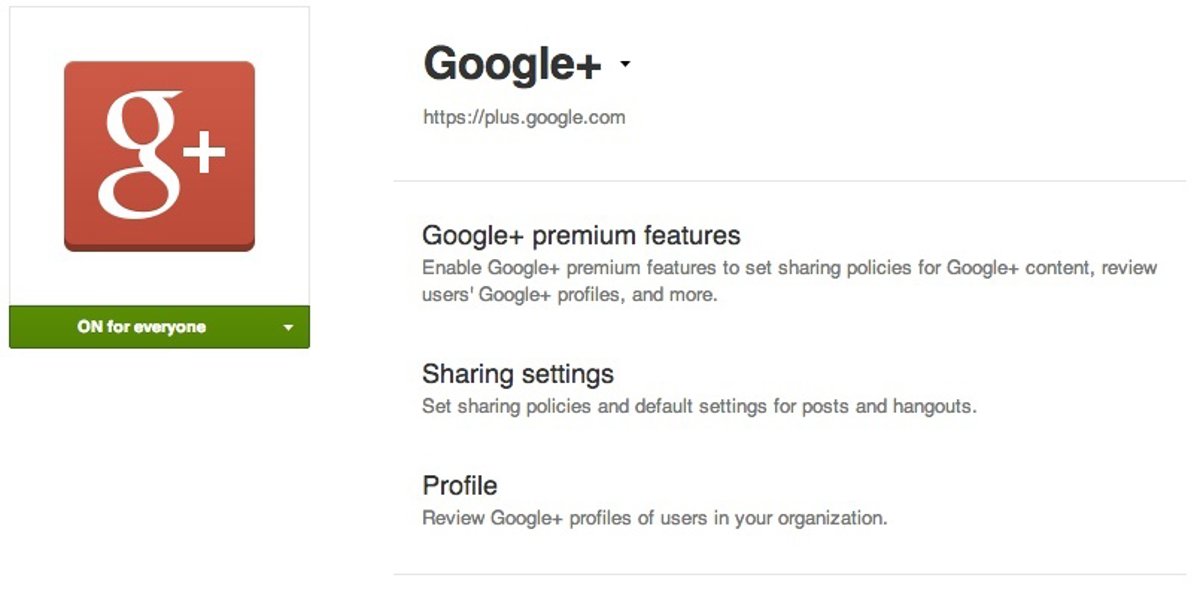Viewport: 1200px width, 593px height.
Task: Click the 'users' Google+ profiles, and more.' line
Action: pyautogui.click(x=569, y=295)
